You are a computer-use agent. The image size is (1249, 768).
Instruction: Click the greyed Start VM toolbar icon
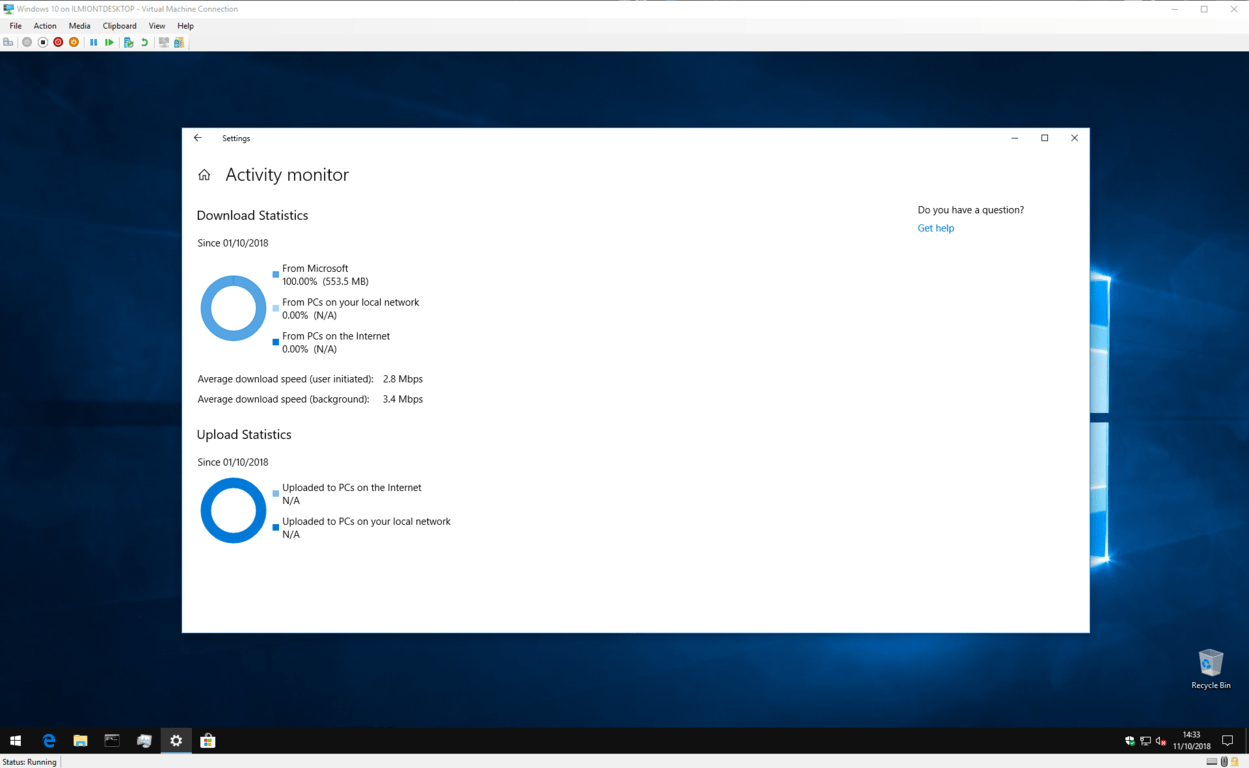(27, 42)
